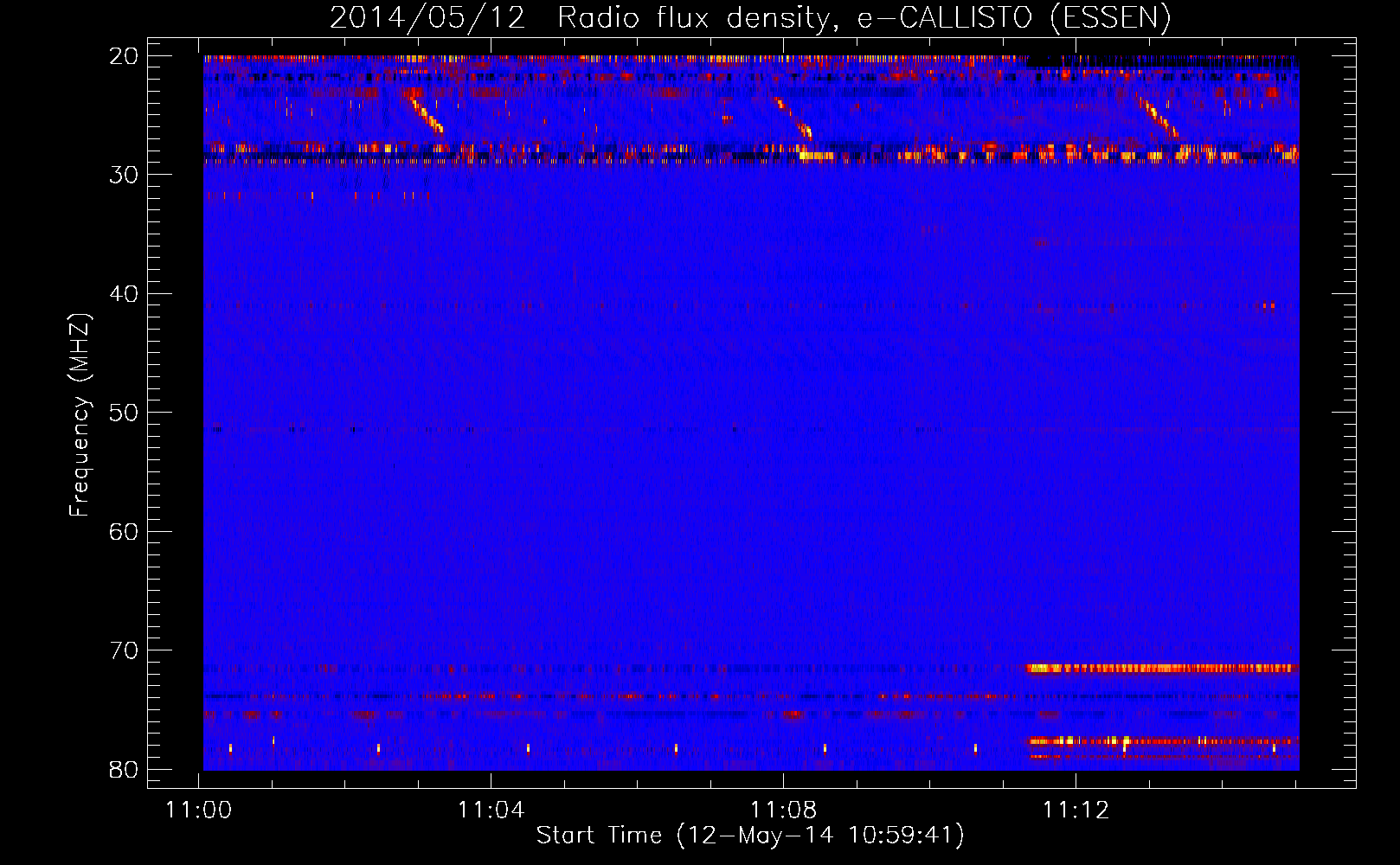Click the '70' frequency tick label
The width and height of the screenshot is (1400, 865).
pyautogui.click(x=124, y=650)
